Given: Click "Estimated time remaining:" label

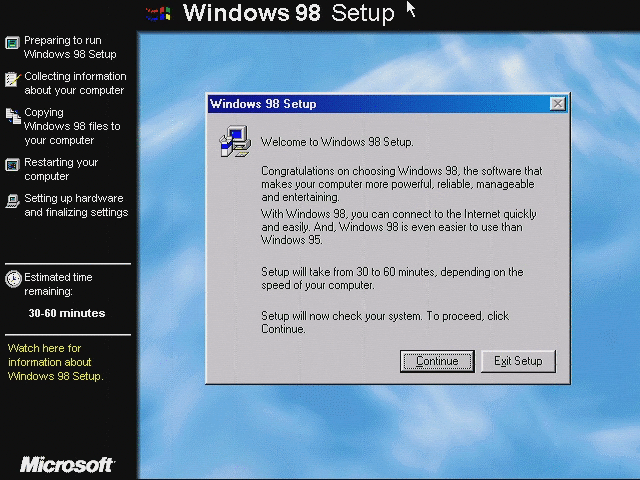Looking at the screenshot, I should pos(58,284).
